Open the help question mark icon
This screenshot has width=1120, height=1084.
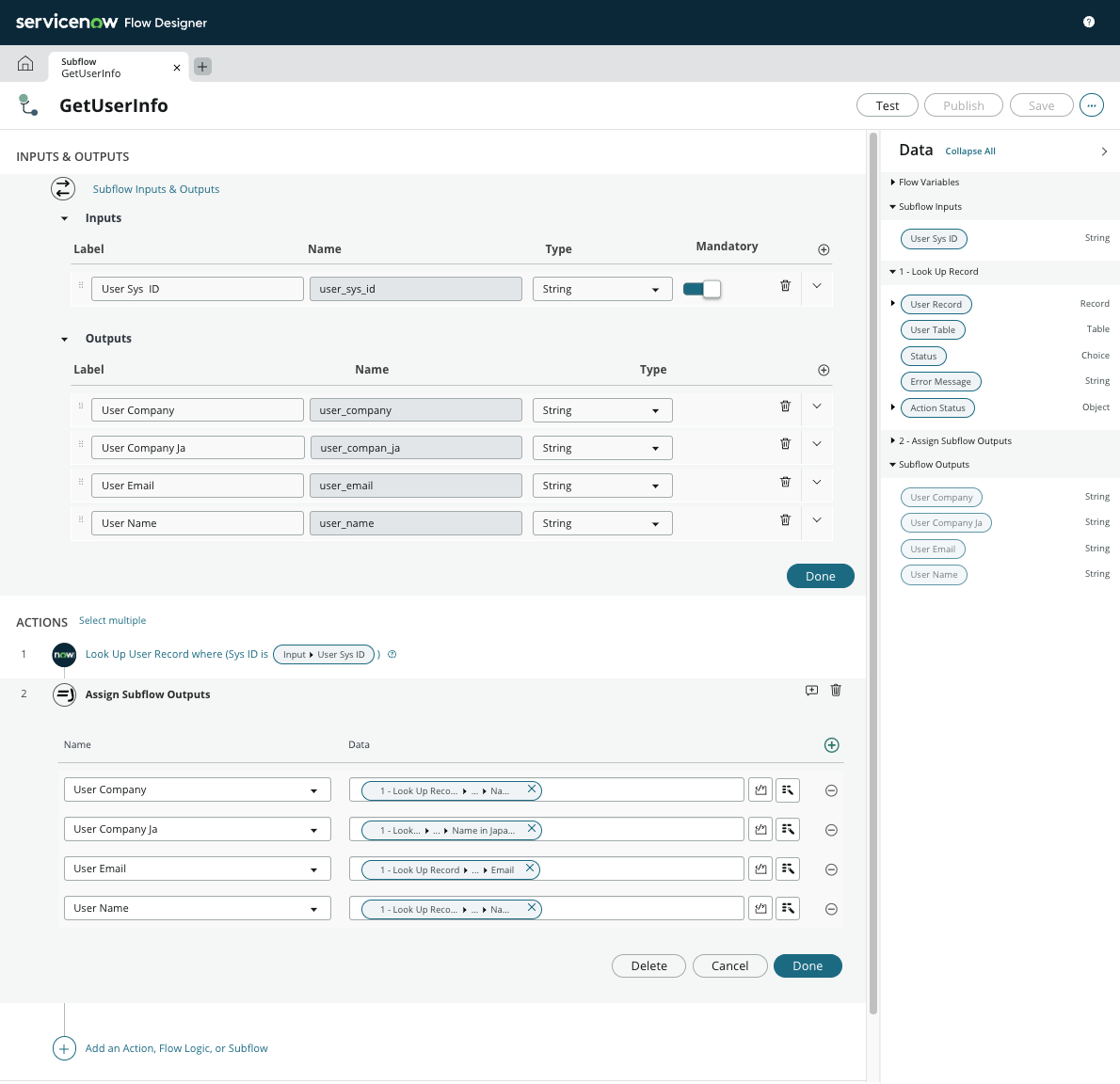(x=1088, y=23)
